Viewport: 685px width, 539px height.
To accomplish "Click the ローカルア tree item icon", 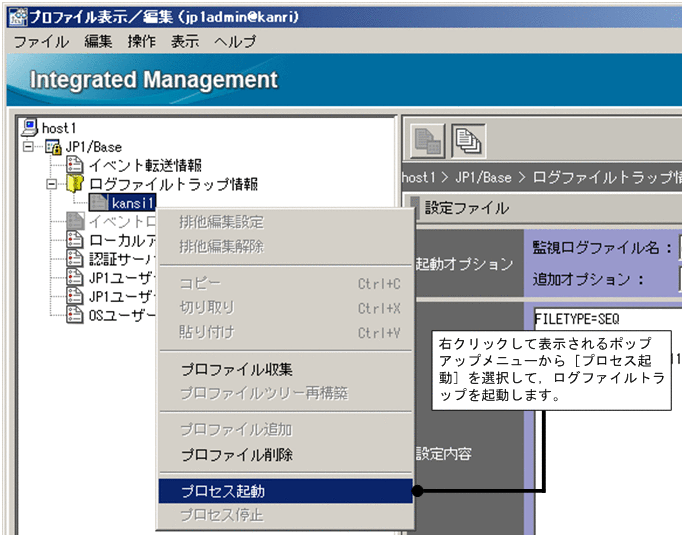I will [x=75, y=240].
